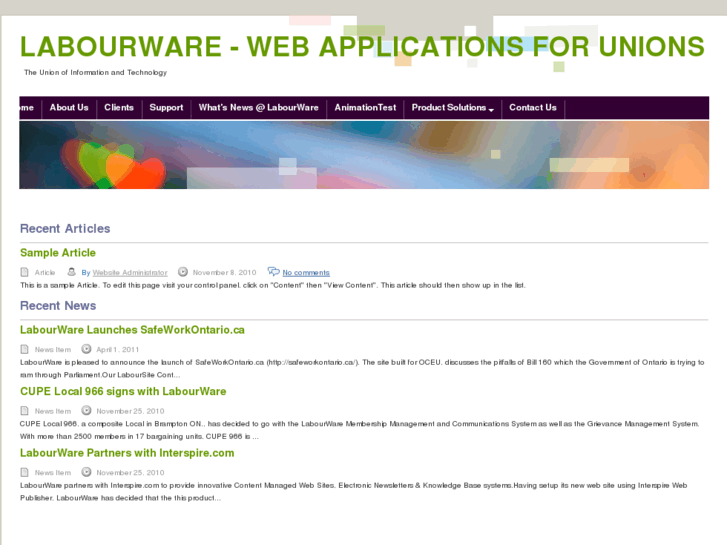Open LabourWare Launches SafeWorkOntario.ca news
Screen dimensions: 727x545
[x=132, y=330]
